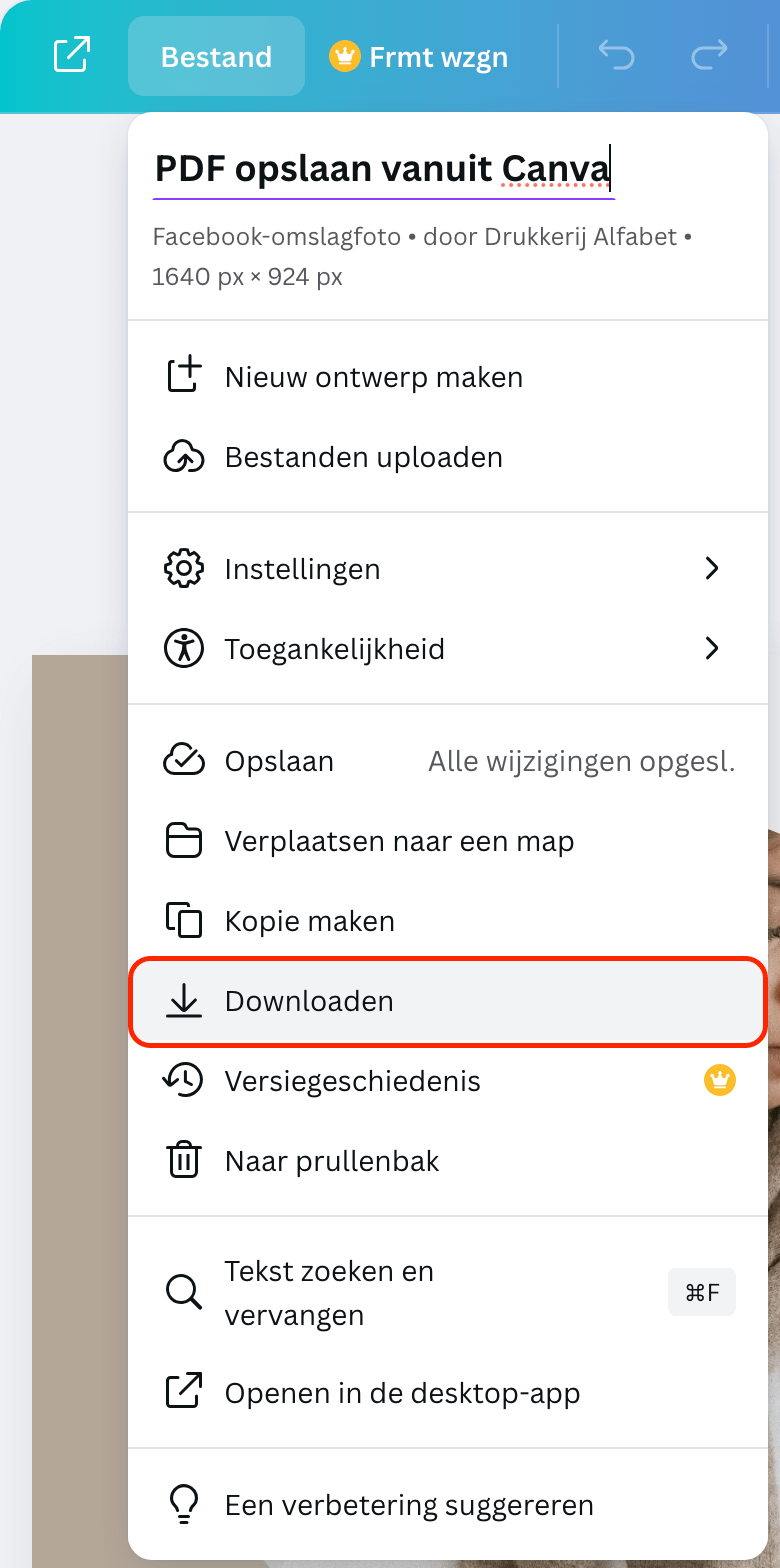780x1568 pixels.
Task: Open the Bestand menu
Action: pos(216,57)
